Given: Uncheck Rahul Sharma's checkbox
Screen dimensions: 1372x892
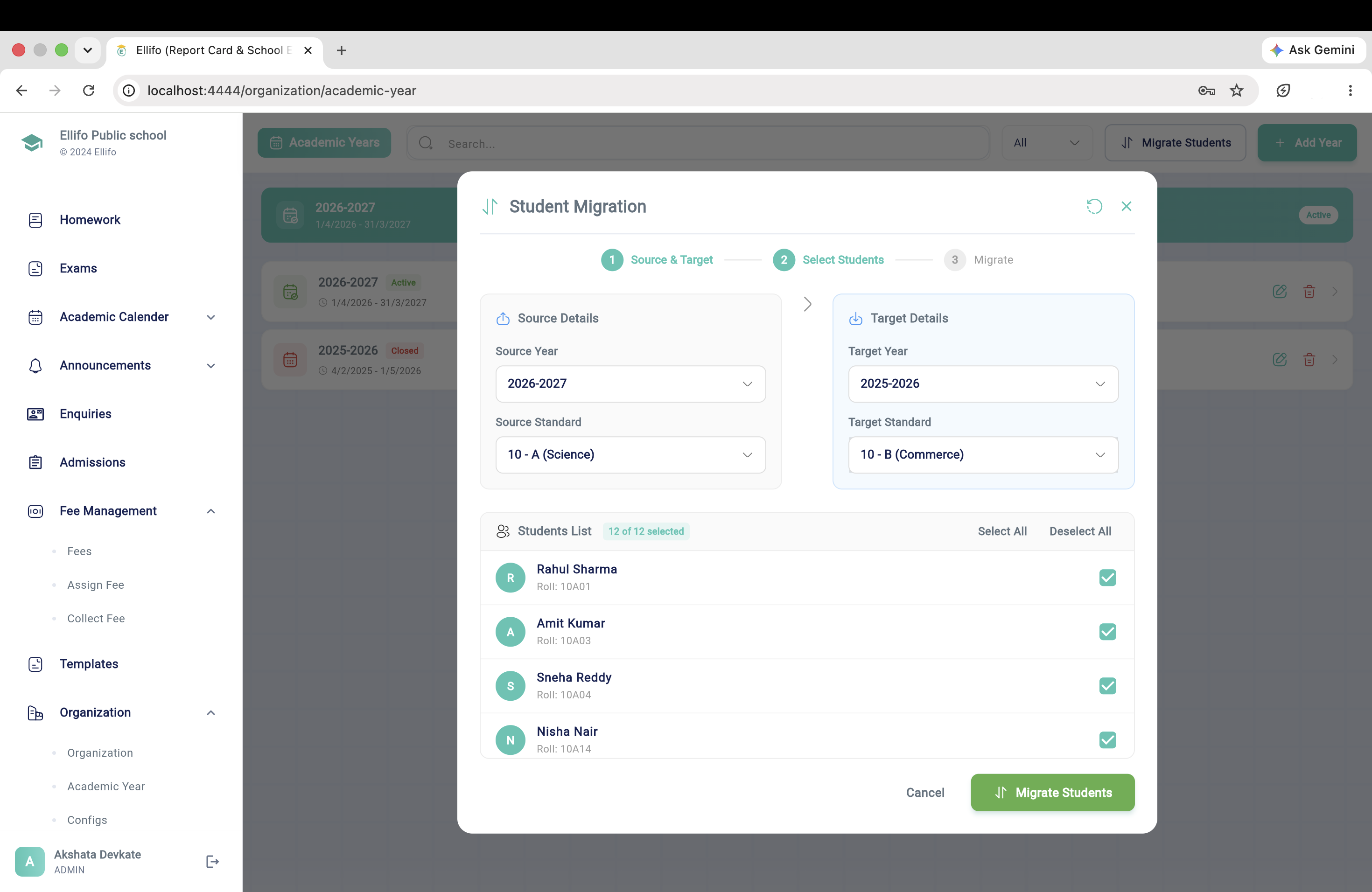Looking at the screenshot, I should tap(1107, 578).
